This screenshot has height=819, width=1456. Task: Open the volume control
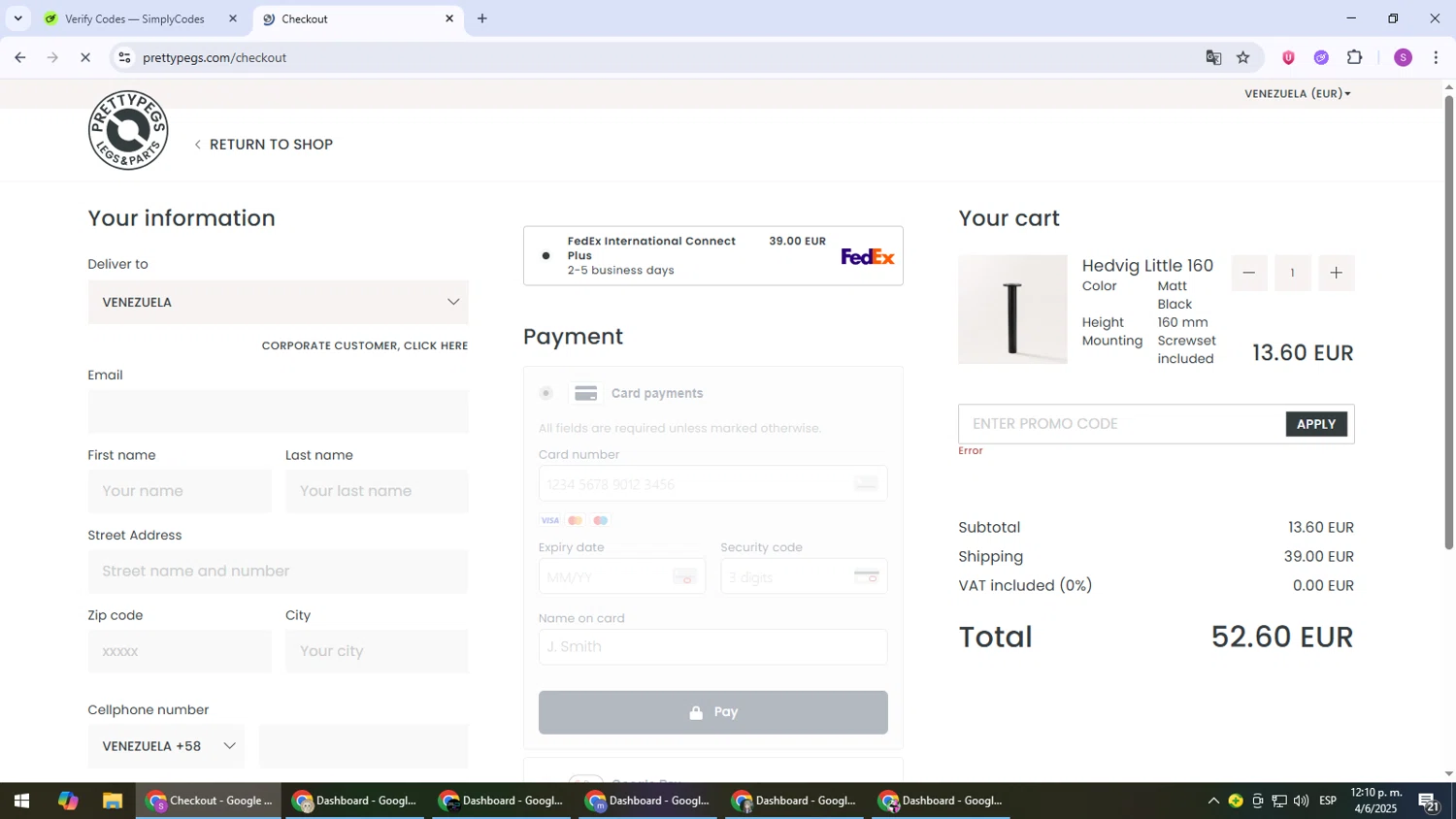pos(1302,801)
